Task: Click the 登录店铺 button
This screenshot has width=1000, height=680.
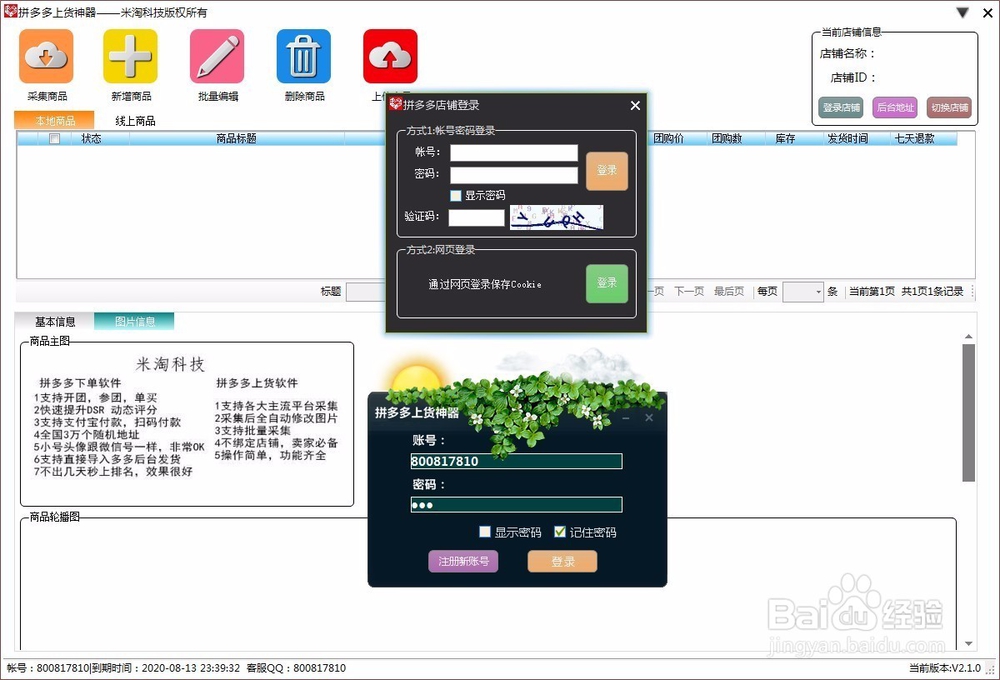Action: pos(841,107)
